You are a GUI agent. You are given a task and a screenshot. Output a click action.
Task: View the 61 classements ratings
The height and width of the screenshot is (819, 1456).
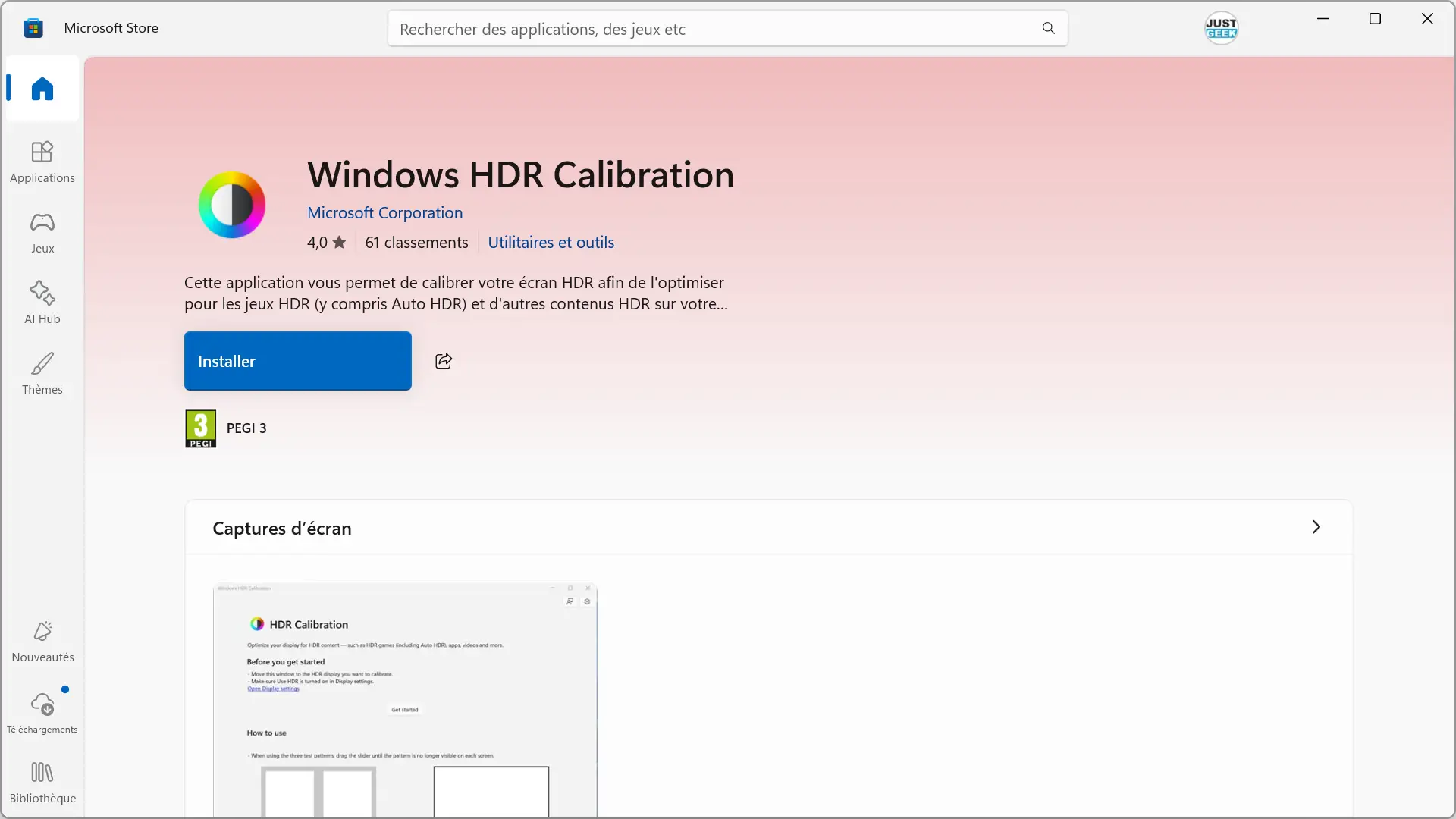[416, 242]
